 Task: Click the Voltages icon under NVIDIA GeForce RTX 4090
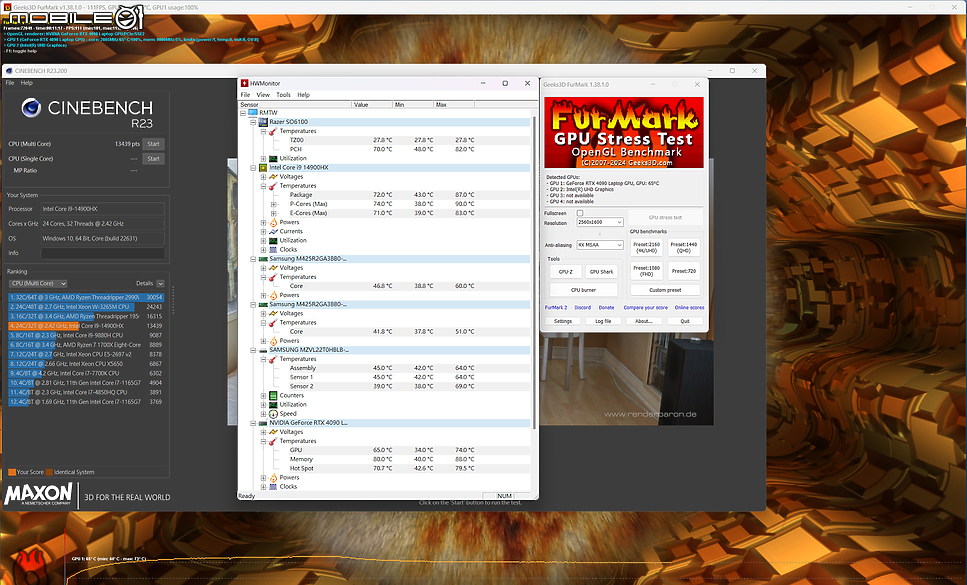coord(273,432)
